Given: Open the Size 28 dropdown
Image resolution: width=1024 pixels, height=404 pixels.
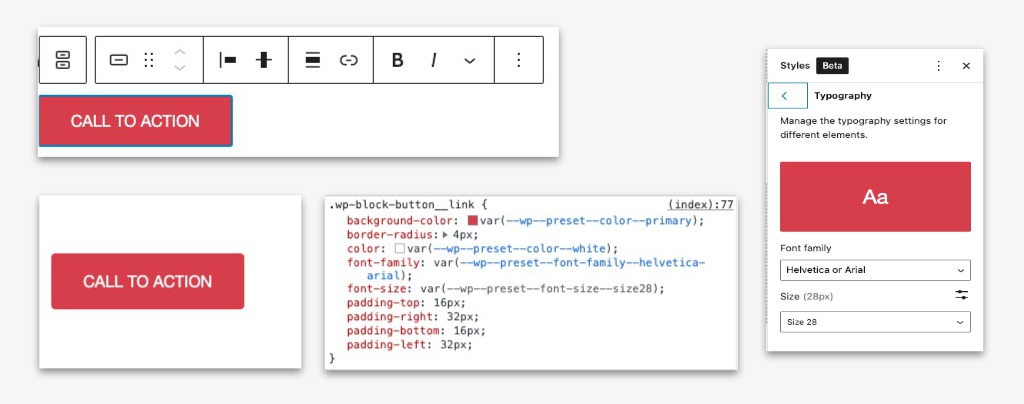Looking at the screenshot, I should pyautogui.click(x=875, y=322).
